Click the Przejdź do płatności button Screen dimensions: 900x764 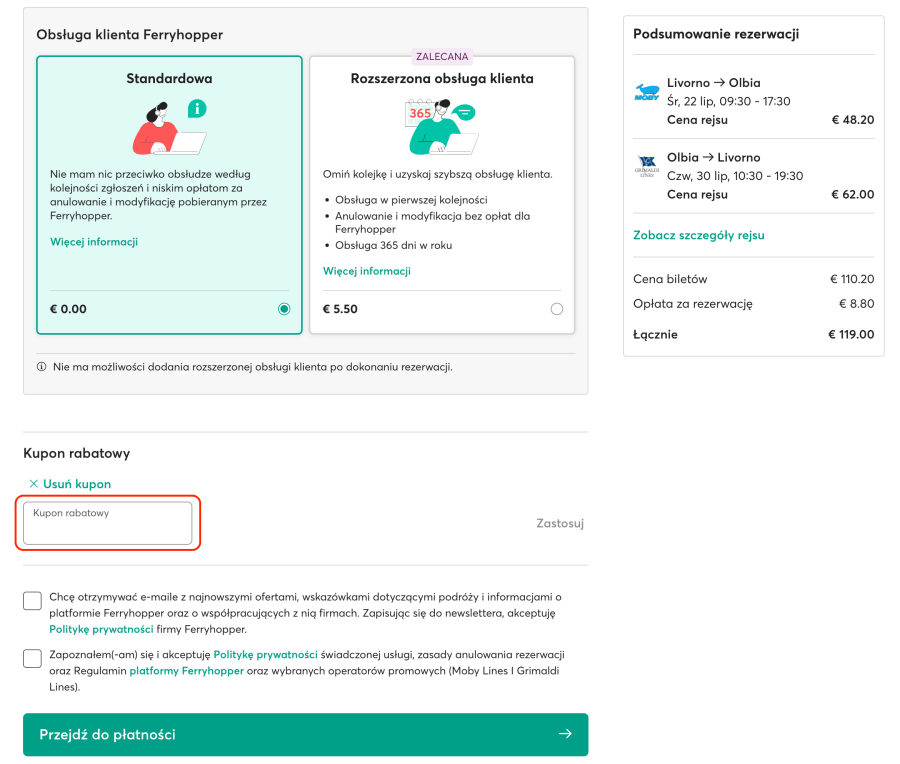[305, 734]
